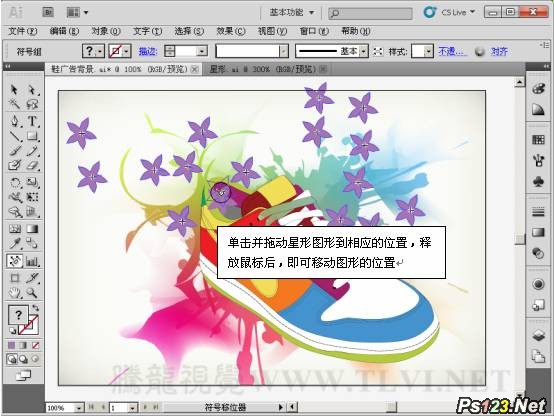Image resolution: width=554 pixels, height=416 pixels.
Task: Open the 文件 menu
Action: (x=22, y=31)
